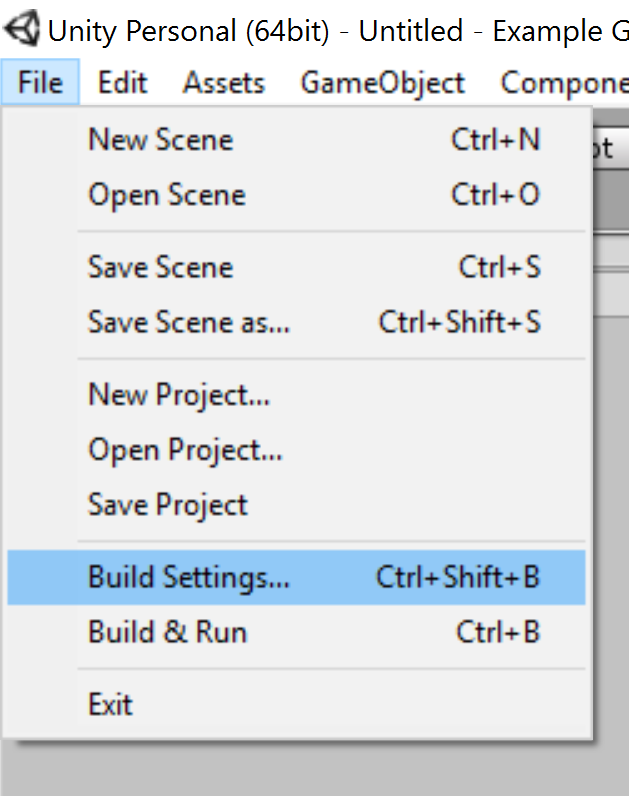Open the GameObject menu
Viewport: 629px width, 796px height.
[x=383, y=82]
